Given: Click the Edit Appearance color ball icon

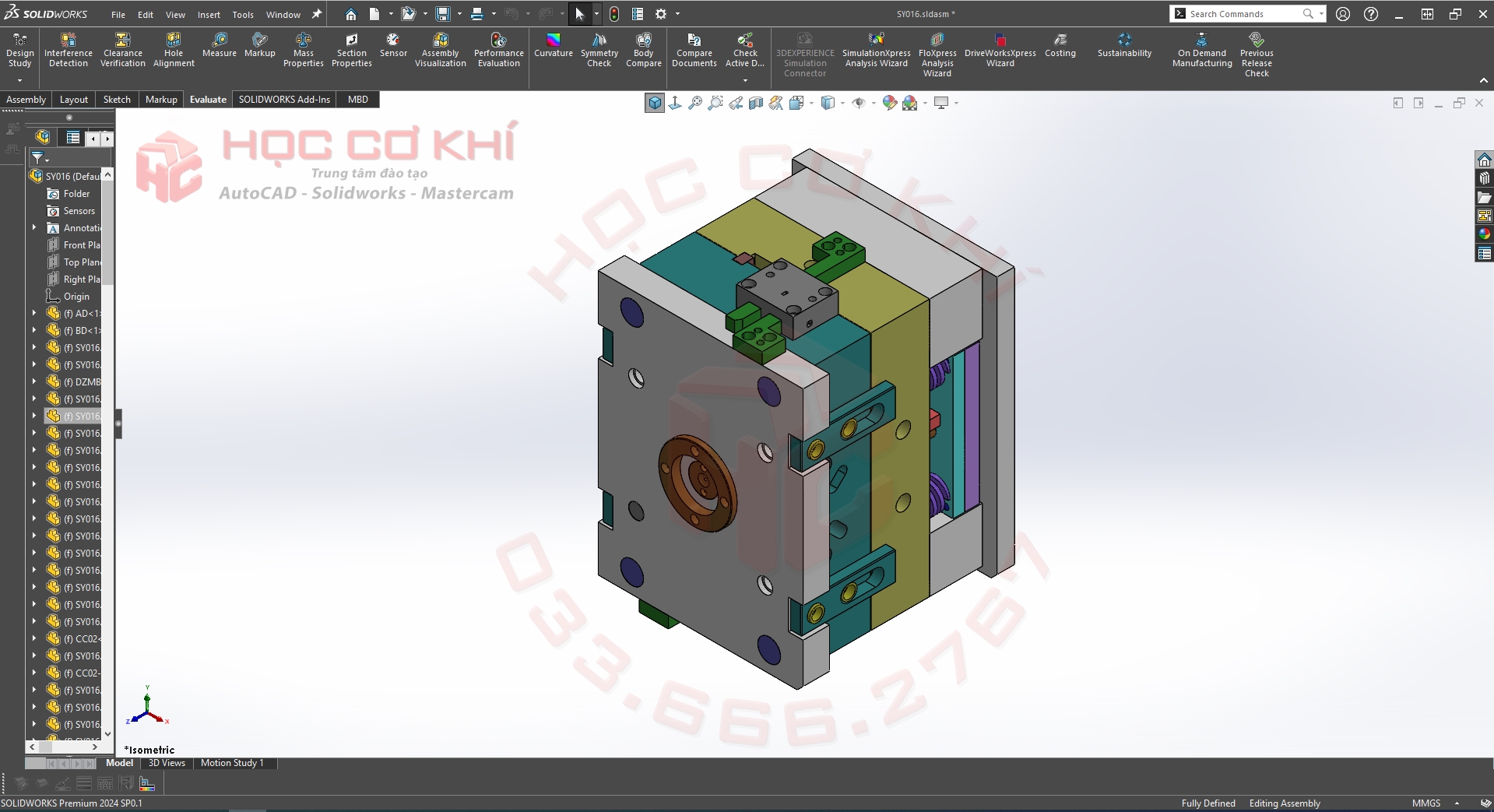Looking at the screenshot, I should tap(889, 103).
